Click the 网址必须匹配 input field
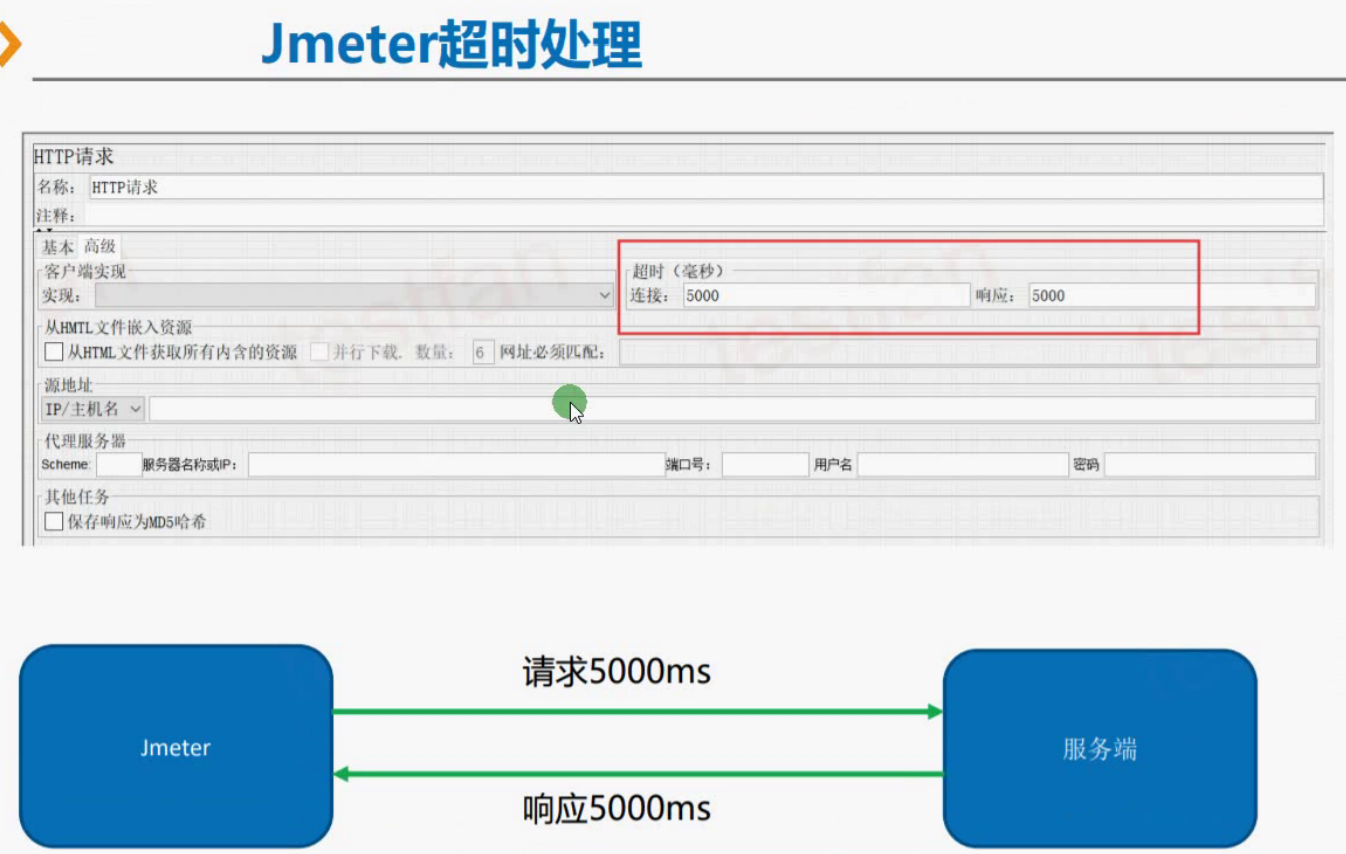This screenshot has height=854, width=1346. (x=968, y=352)
